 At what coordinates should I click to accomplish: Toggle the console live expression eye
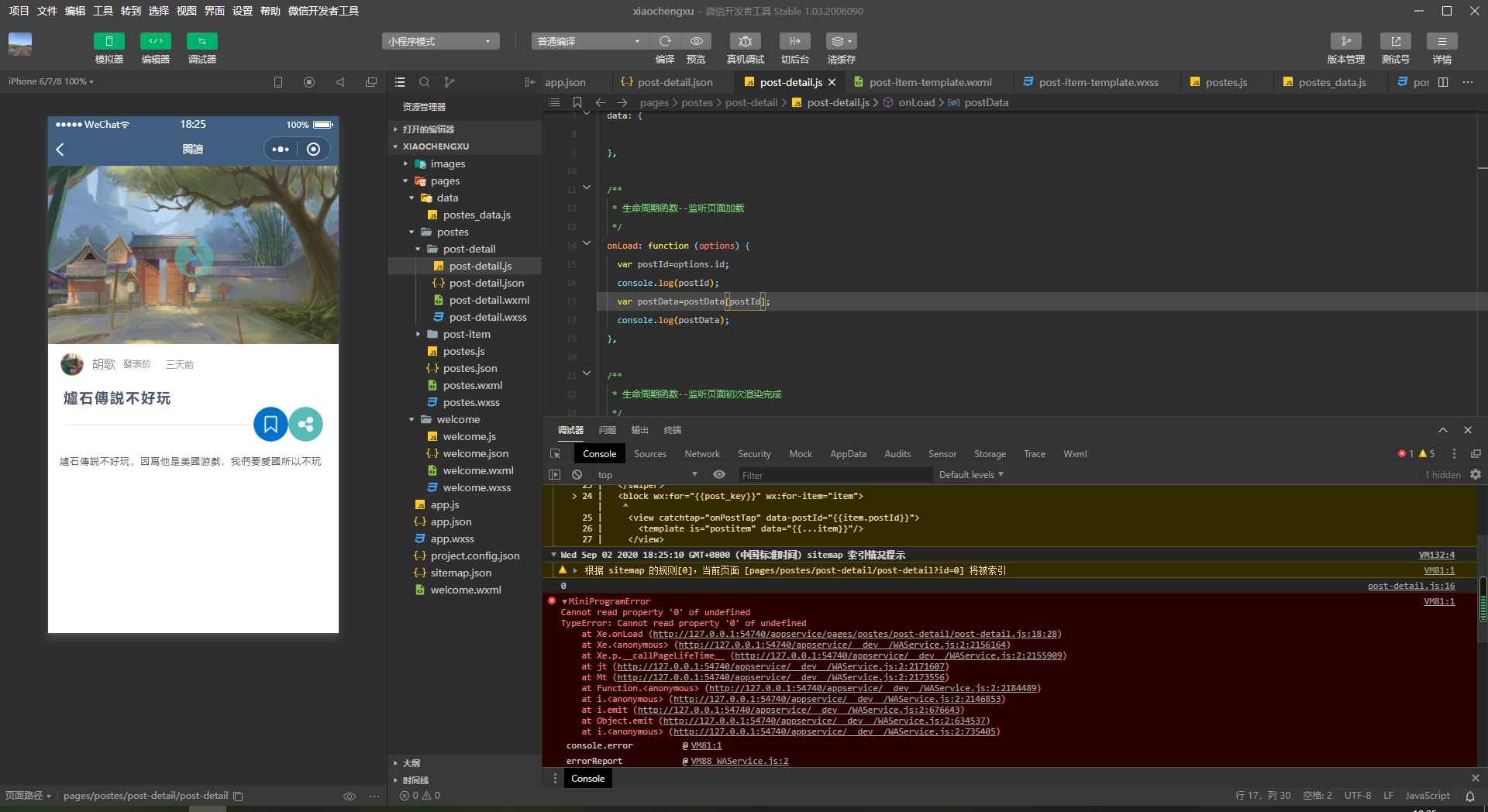pyautogui.click(x=719, y=475)
